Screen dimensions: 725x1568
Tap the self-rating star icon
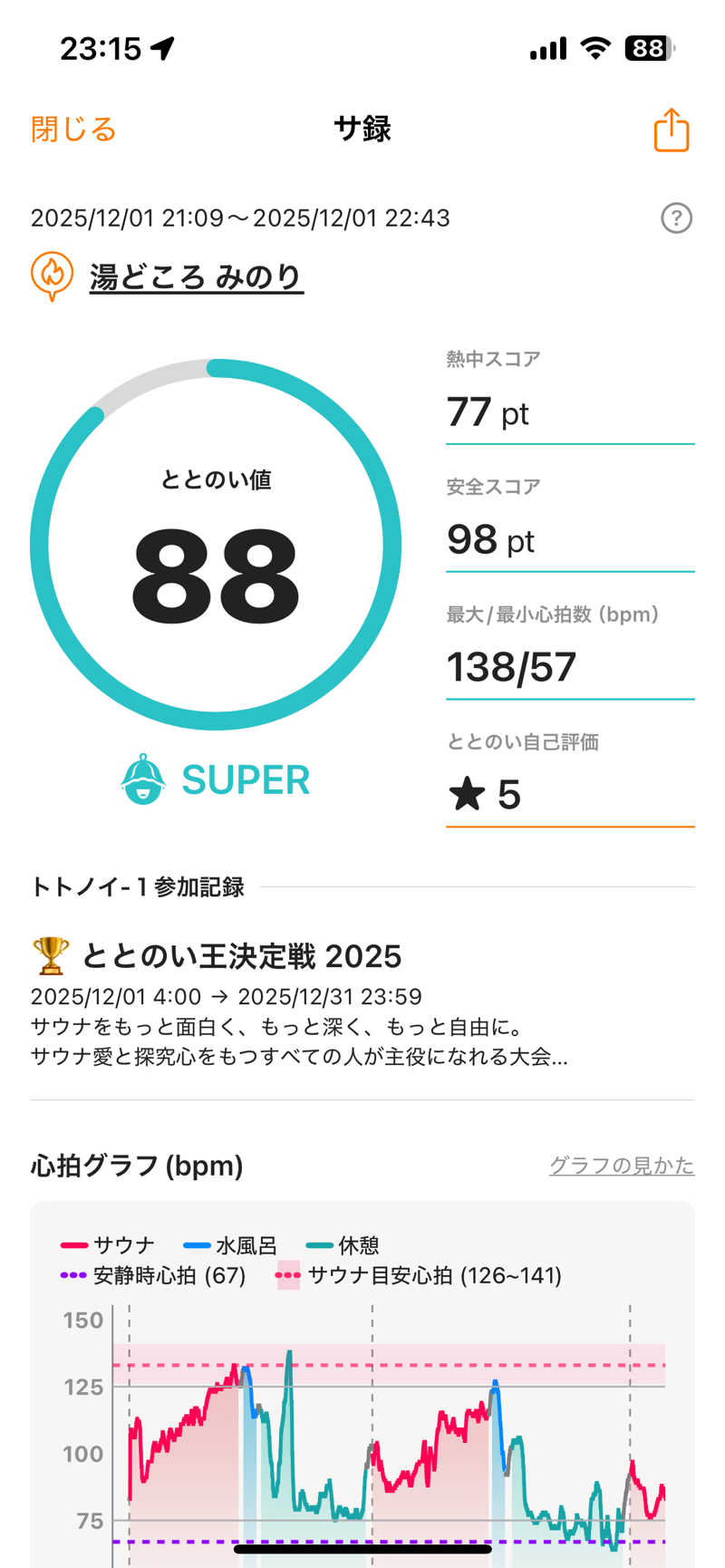click(x=468, y=795)
